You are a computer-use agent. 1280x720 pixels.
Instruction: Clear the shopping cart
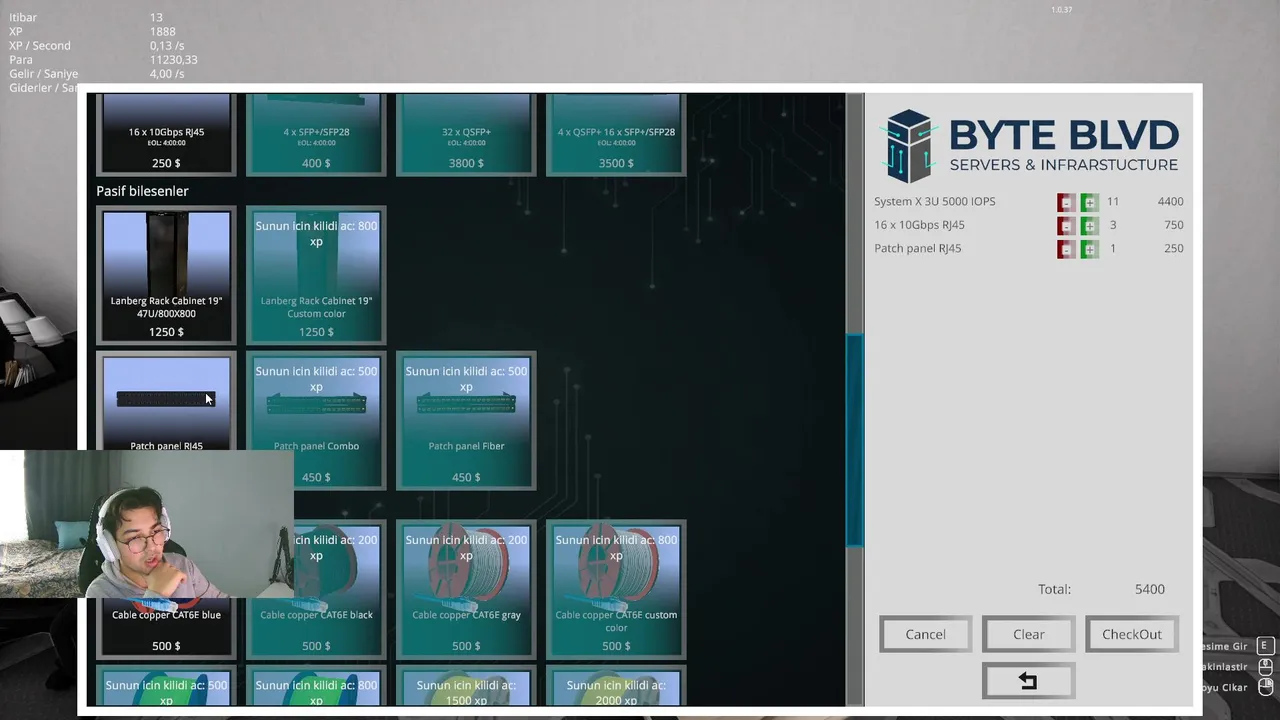[1028, 634]
